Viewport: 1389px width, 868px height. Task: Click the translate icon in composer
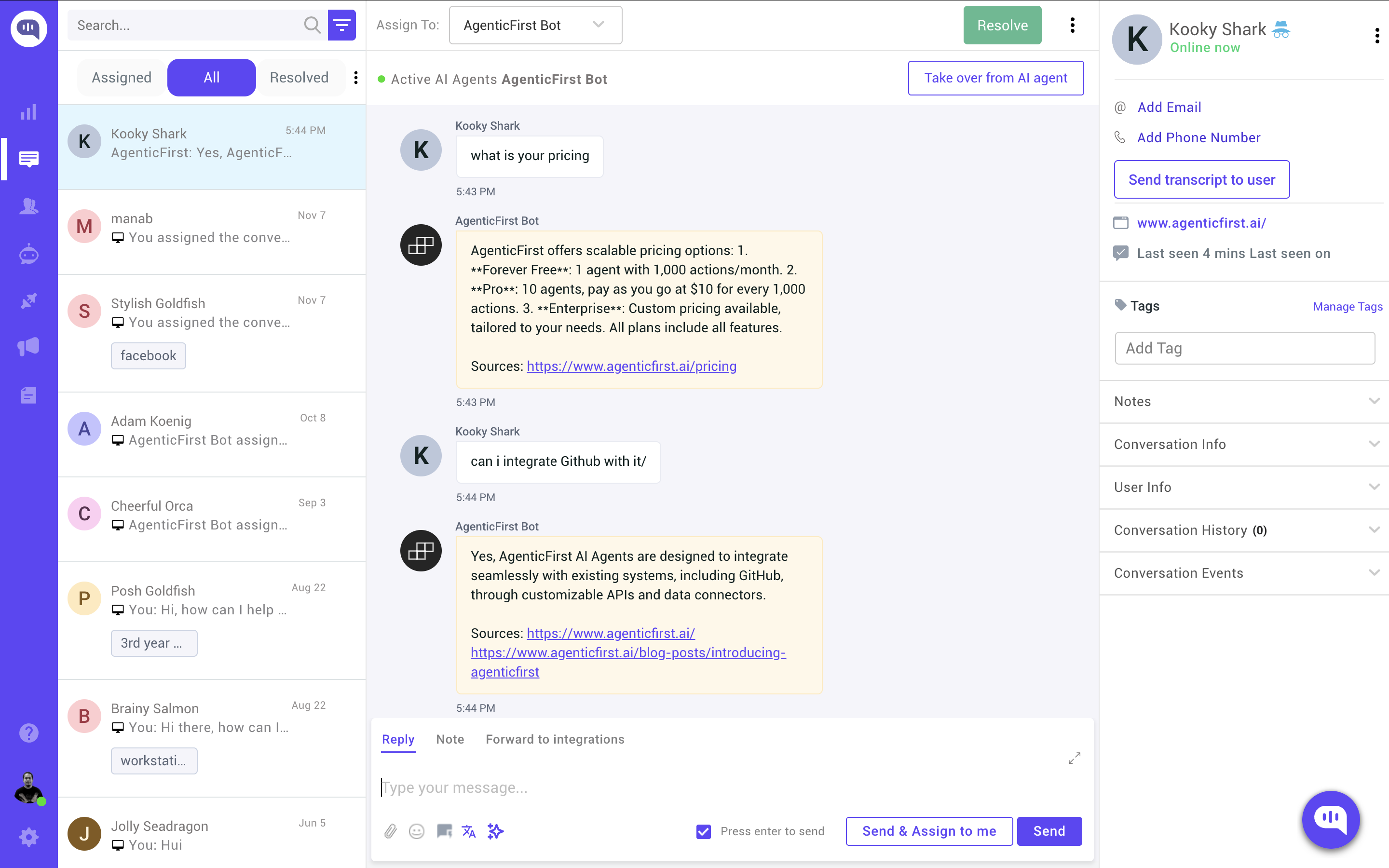[x=469, y=831]
